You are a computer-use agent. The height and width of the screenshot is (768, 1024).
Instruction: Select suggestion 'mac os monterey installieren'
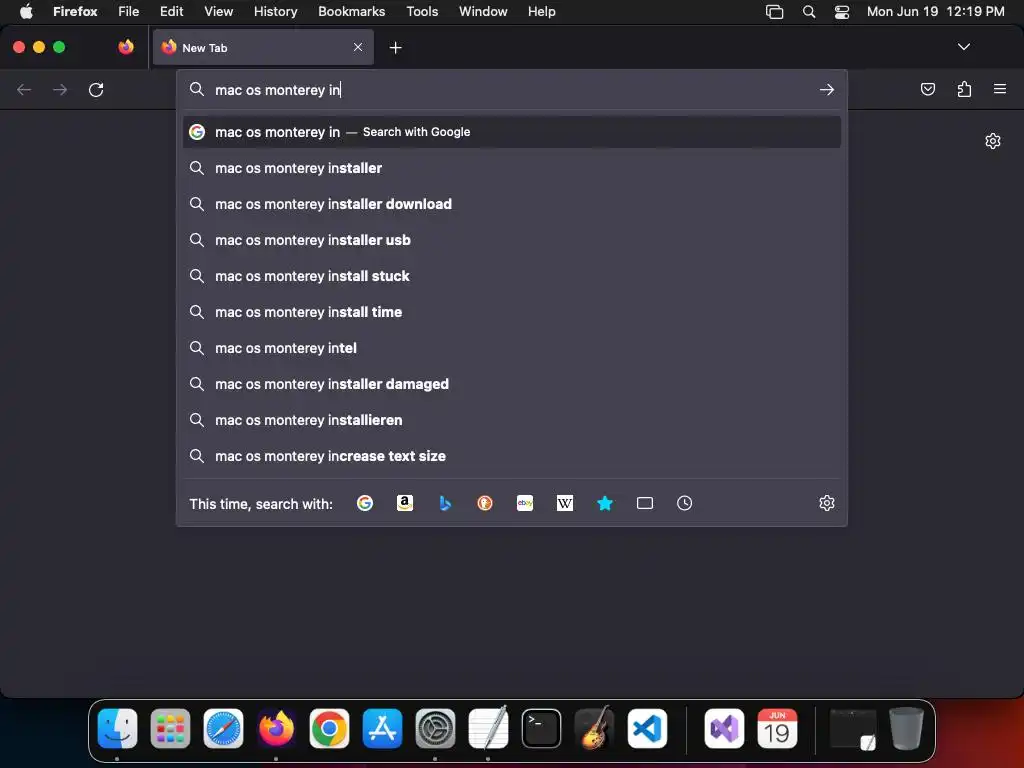point(512,419)
